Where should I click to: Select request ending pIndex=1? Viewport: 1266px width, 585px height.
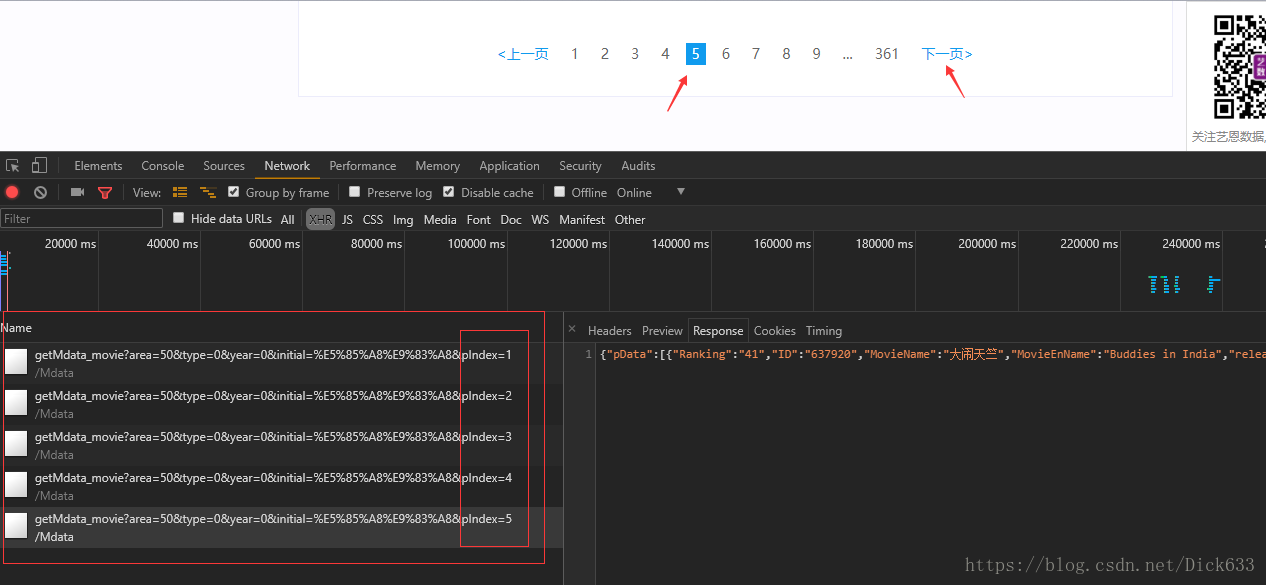coord(282,363)
